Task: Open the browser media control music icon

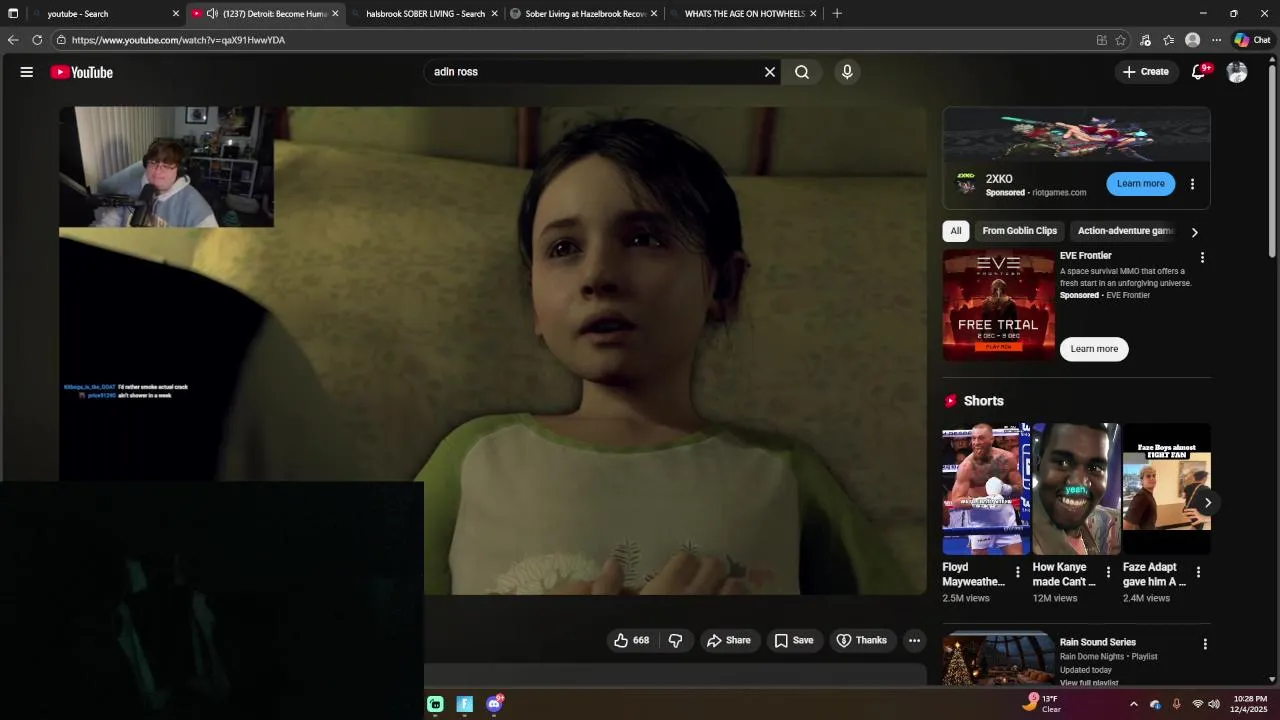Action: point(1145,40)
